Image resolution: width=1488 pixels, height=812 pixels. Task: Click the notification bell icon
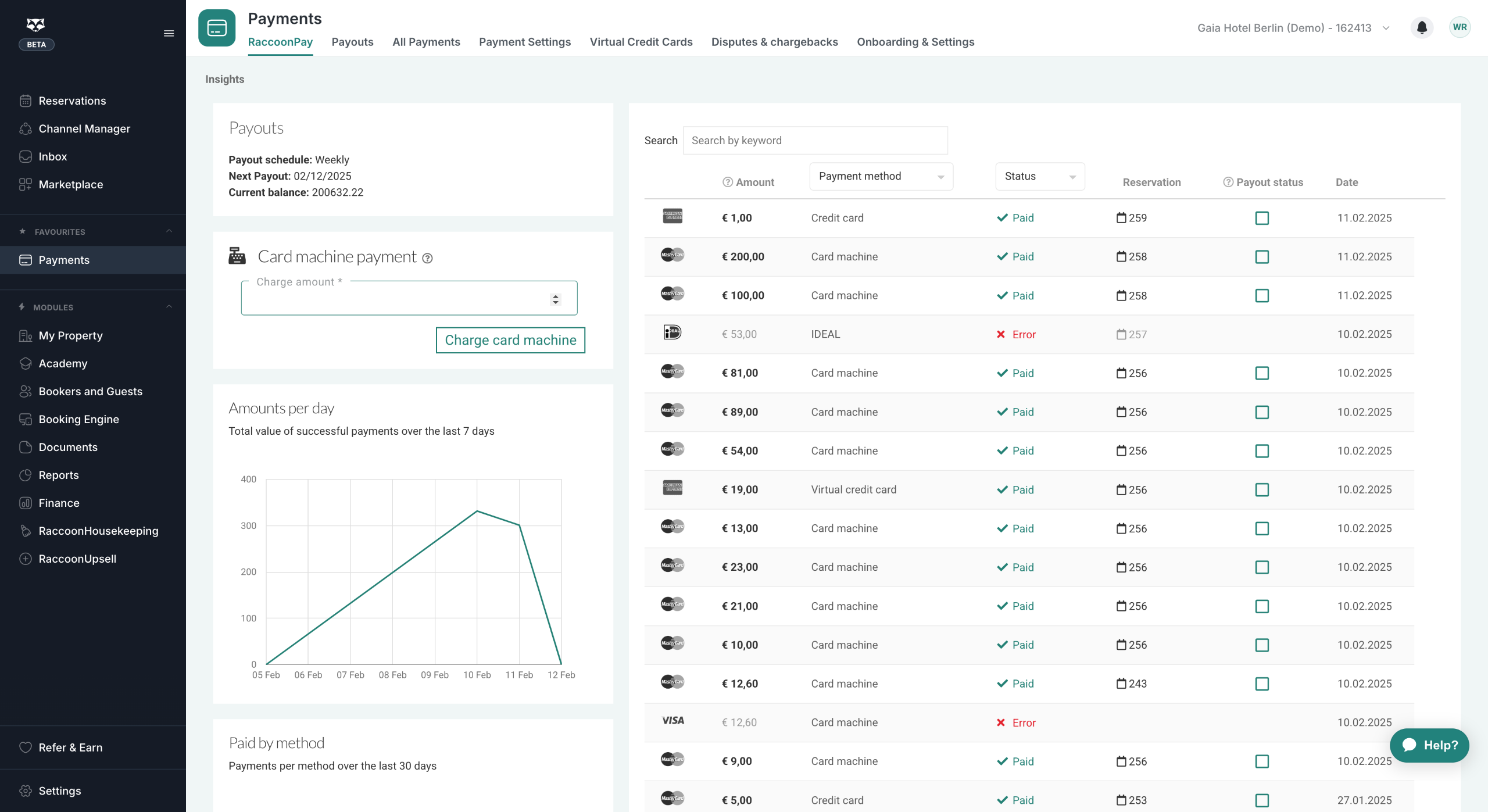pos(1422,27)
